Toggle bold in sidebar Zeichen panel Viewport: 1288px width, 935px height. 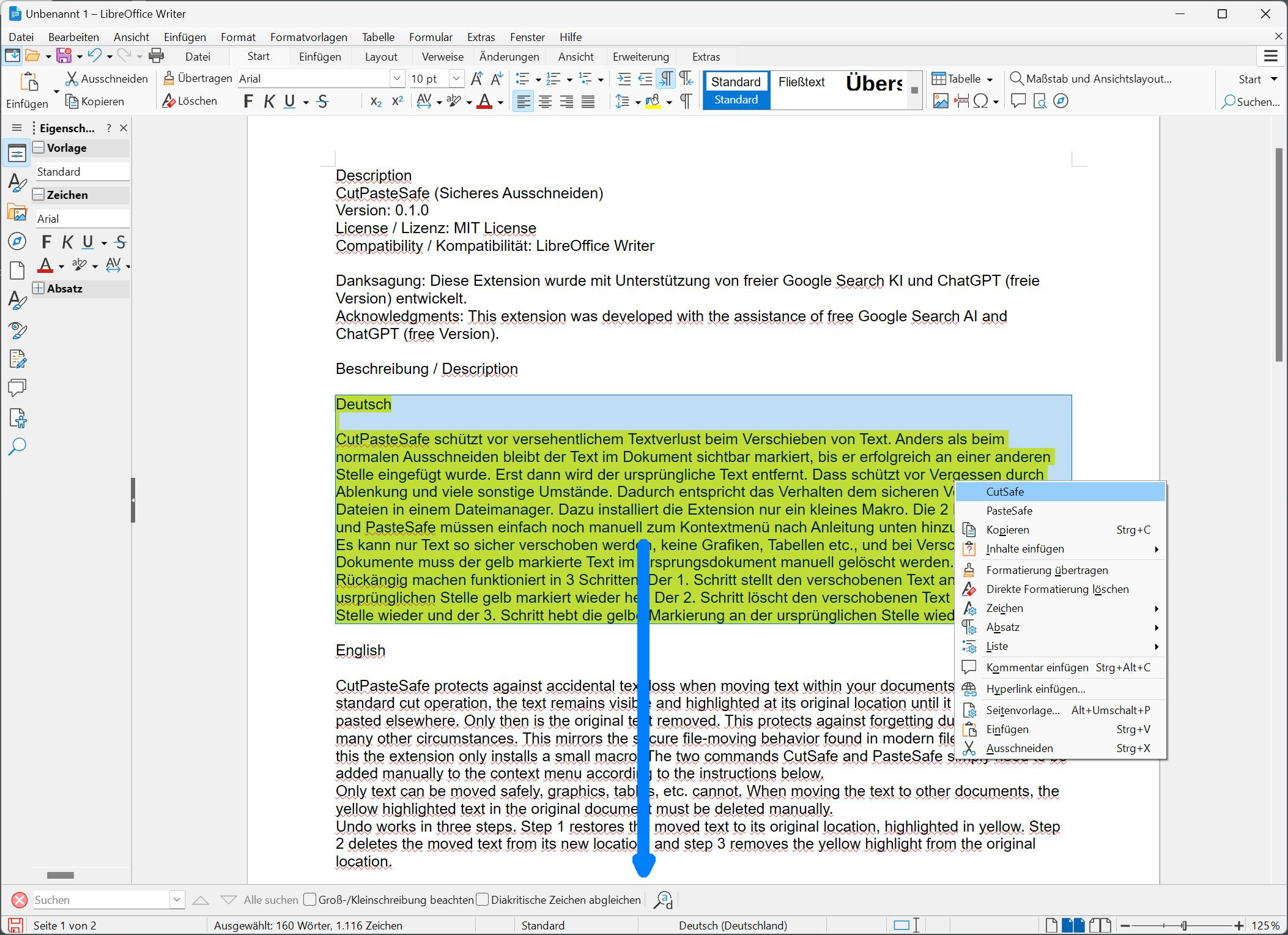pyautogui.click(x=46, y=242)
